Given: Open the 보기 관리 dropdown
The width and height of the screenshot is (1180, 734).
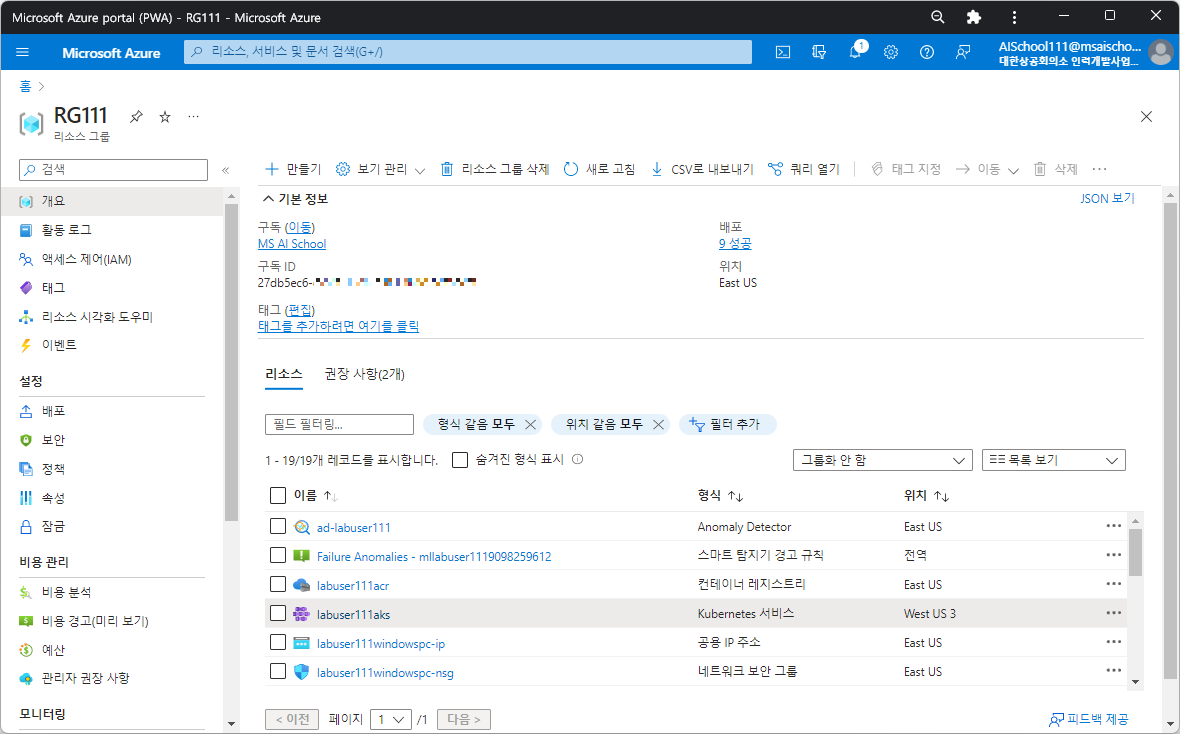Looking at the screenshot, I should 380,169.
